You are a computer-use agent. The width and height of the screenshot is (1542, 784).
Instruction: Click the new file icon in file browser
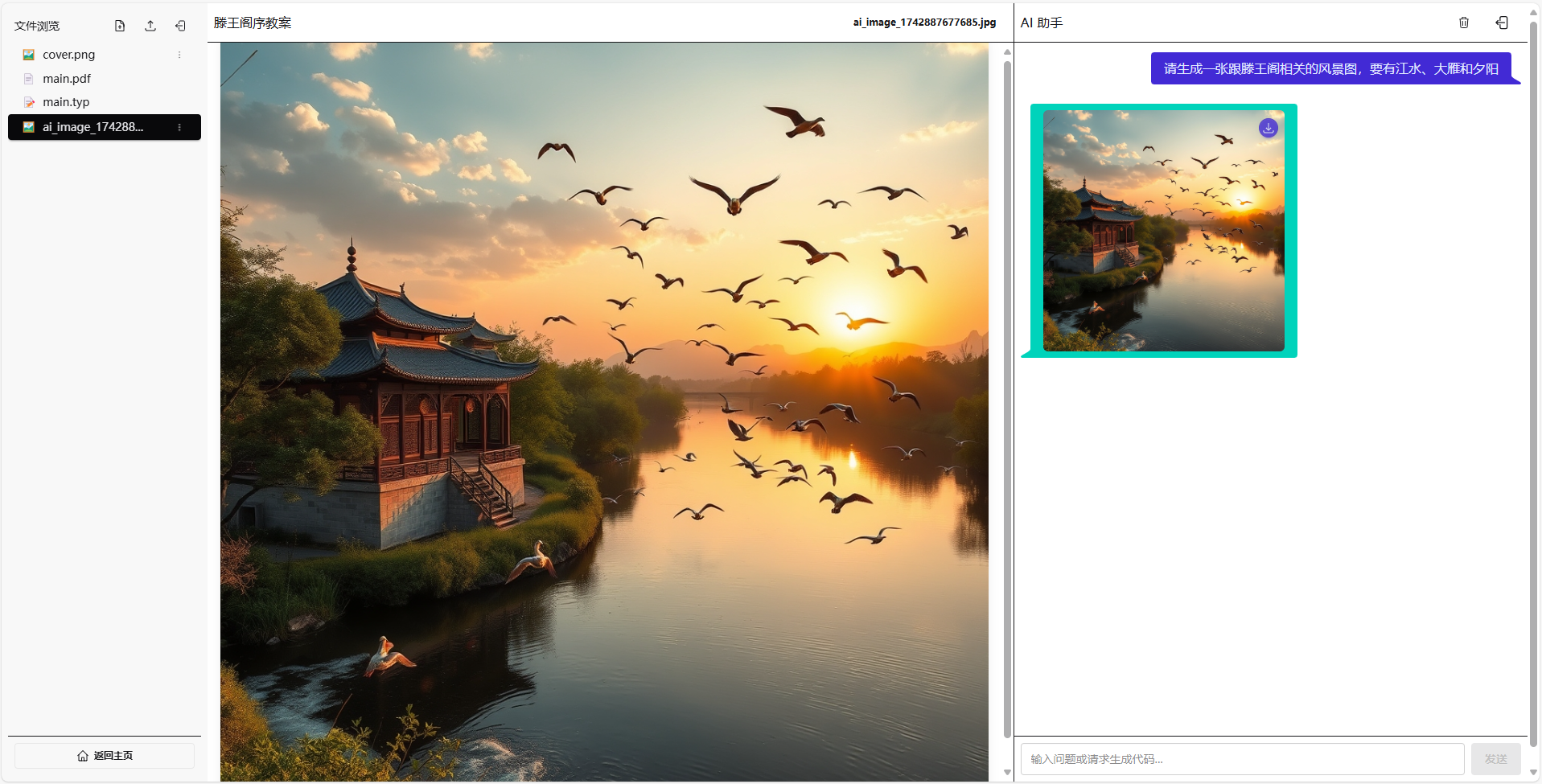(120, 26)
